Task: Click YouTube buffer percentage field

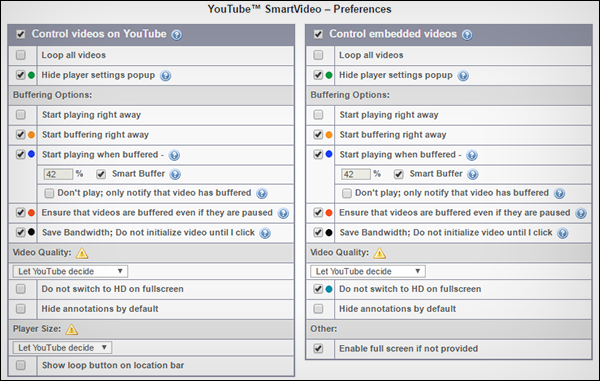Action: point(58,174)
